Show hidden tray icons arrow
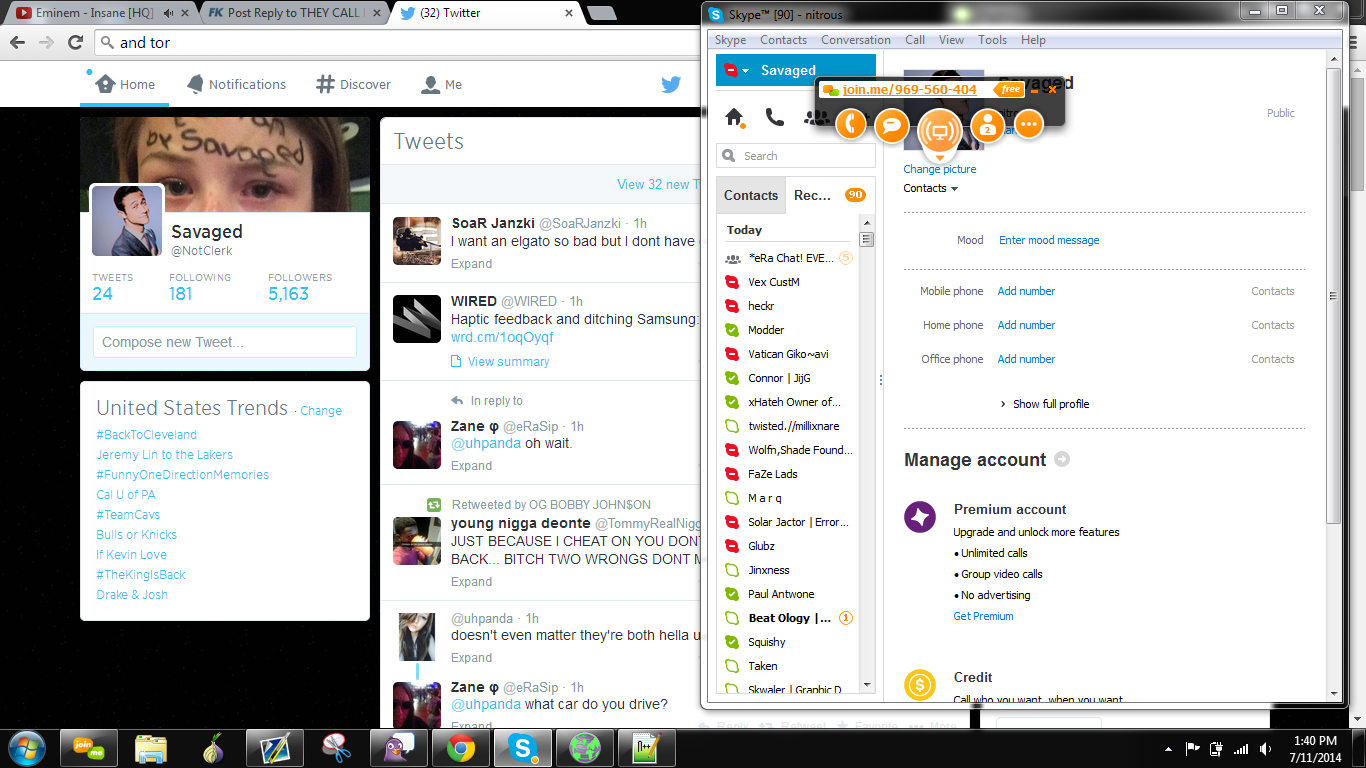This screenshot has width=1366, height=768. 1169,749
